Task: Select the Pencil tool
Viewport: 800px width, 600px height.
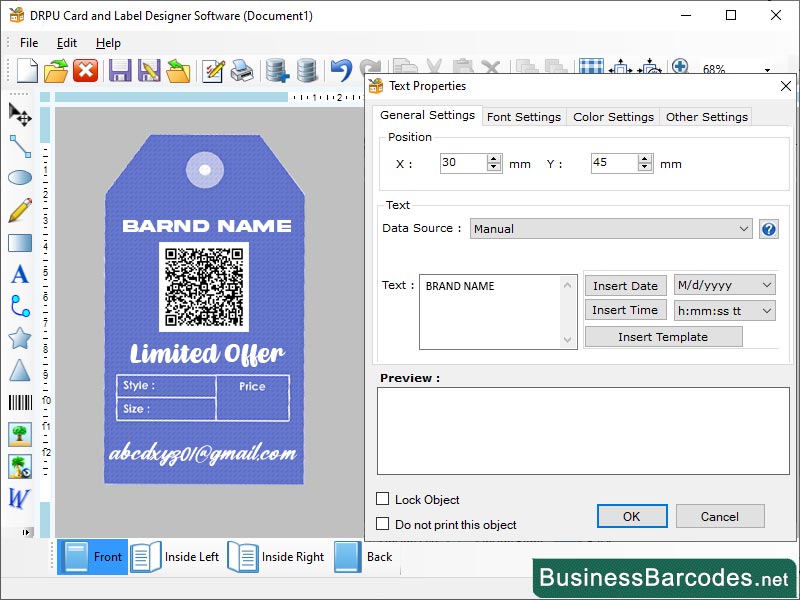Action: pyautogui.click(x=20, y=210)
